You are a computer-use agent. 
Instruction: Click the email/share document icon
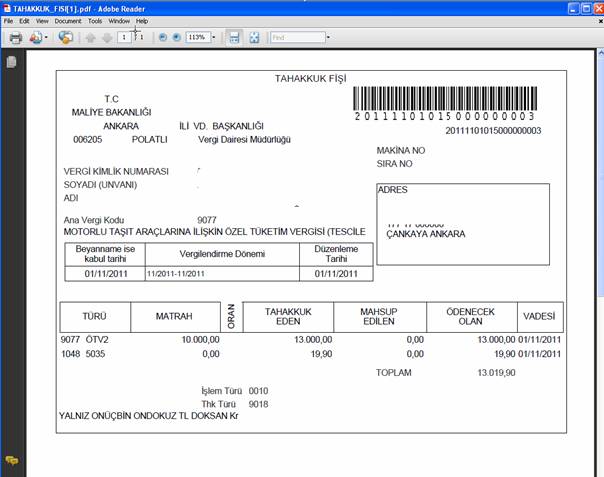(37, 38)
